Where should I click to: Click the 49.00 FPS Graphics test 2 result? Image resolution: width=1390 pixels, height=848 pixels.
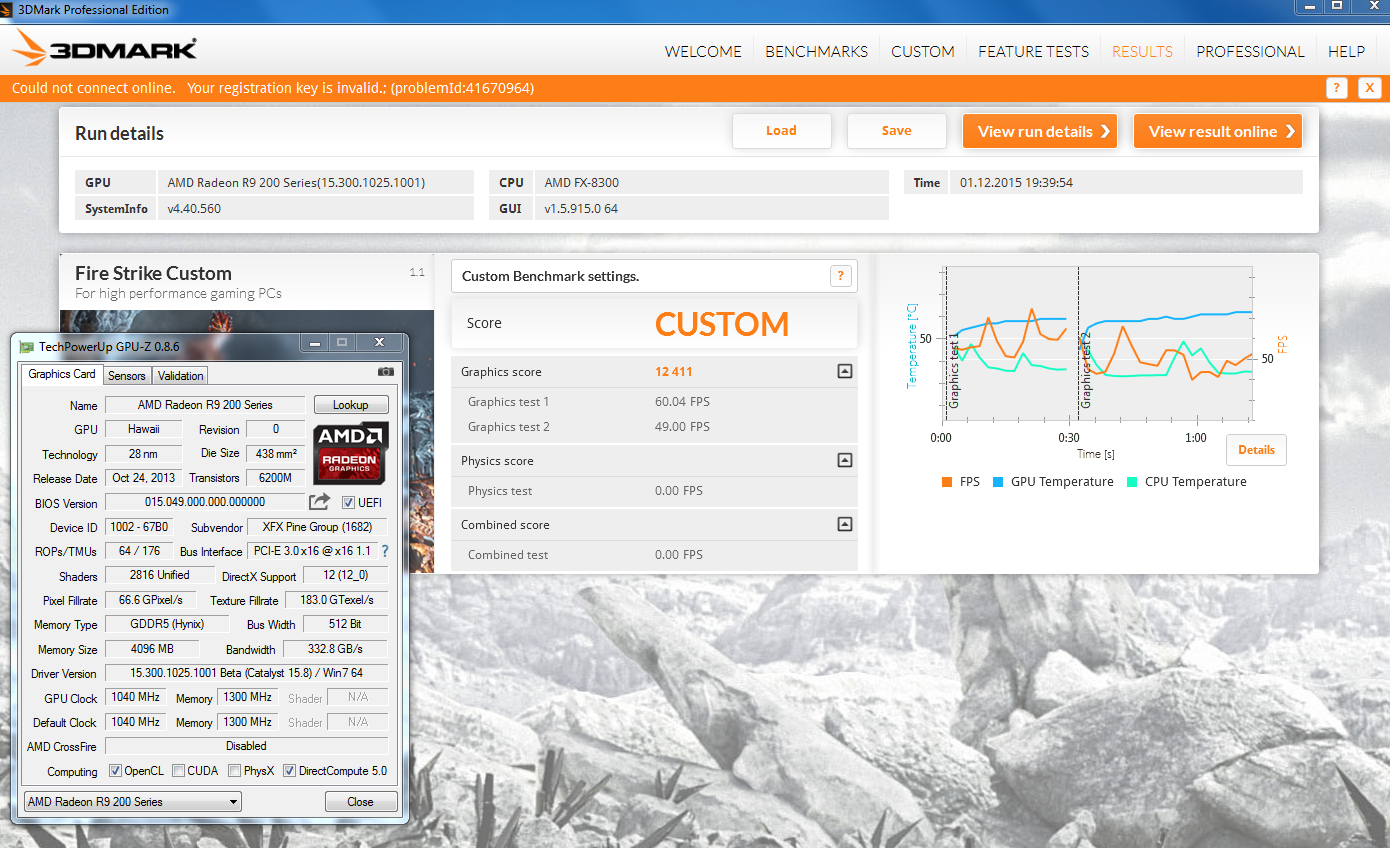pyautogui.click(x=682, y=427)
